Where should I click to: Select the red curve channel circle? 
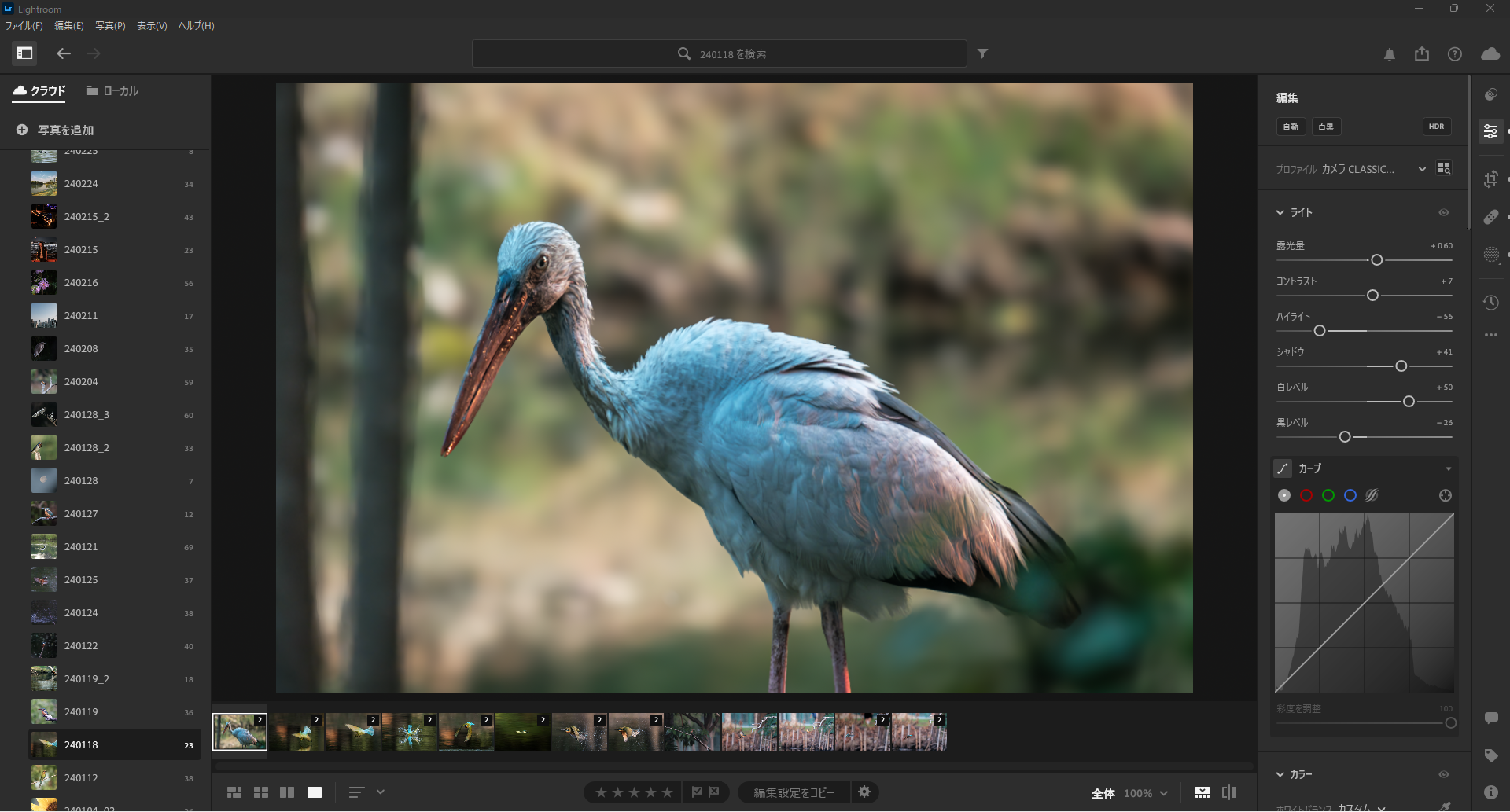point(1306,495)
